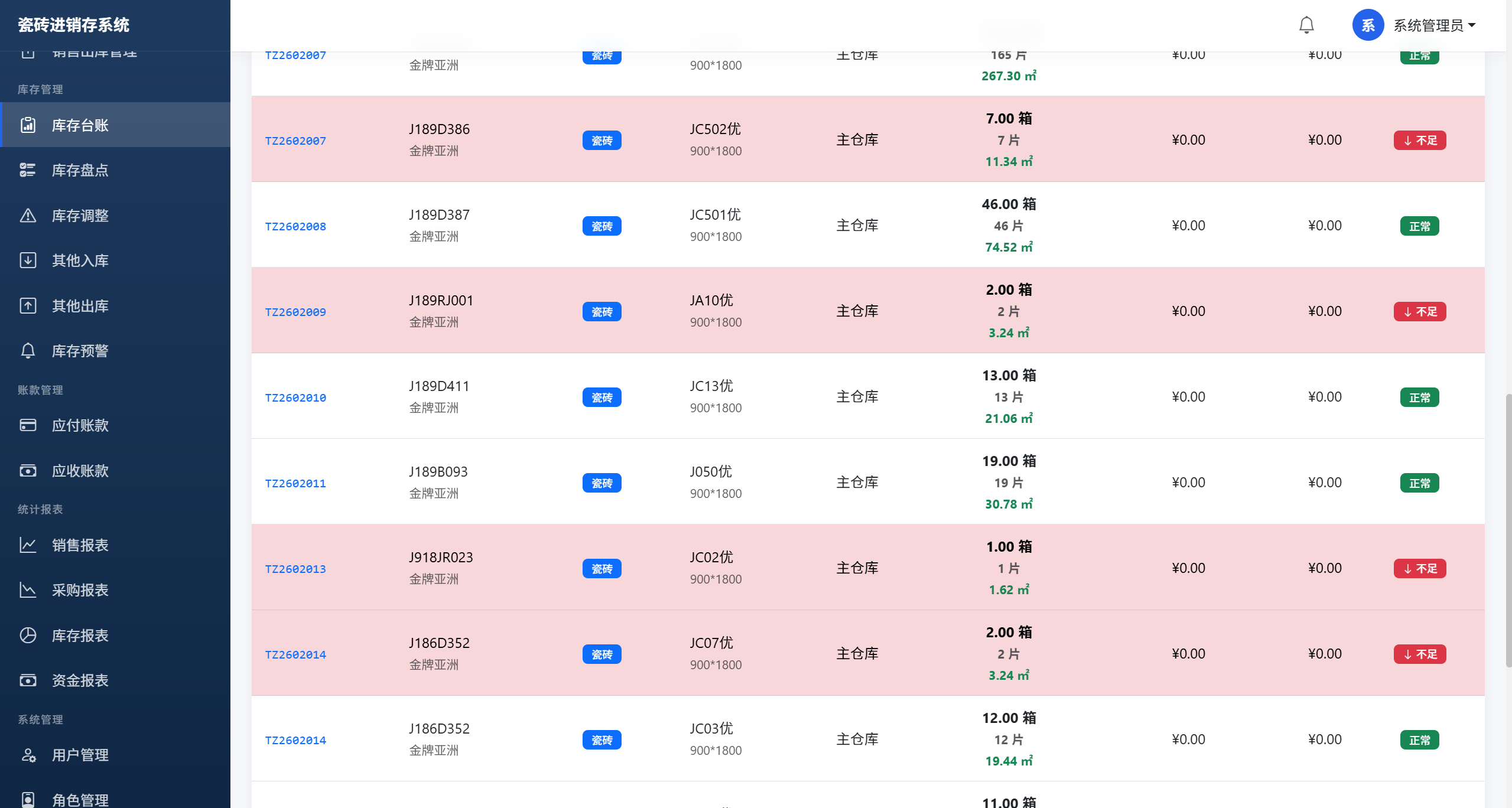The image size is (1512, 808).
Task: Open TZ2602014 link in JC03优 row
Action: [295, 740]
